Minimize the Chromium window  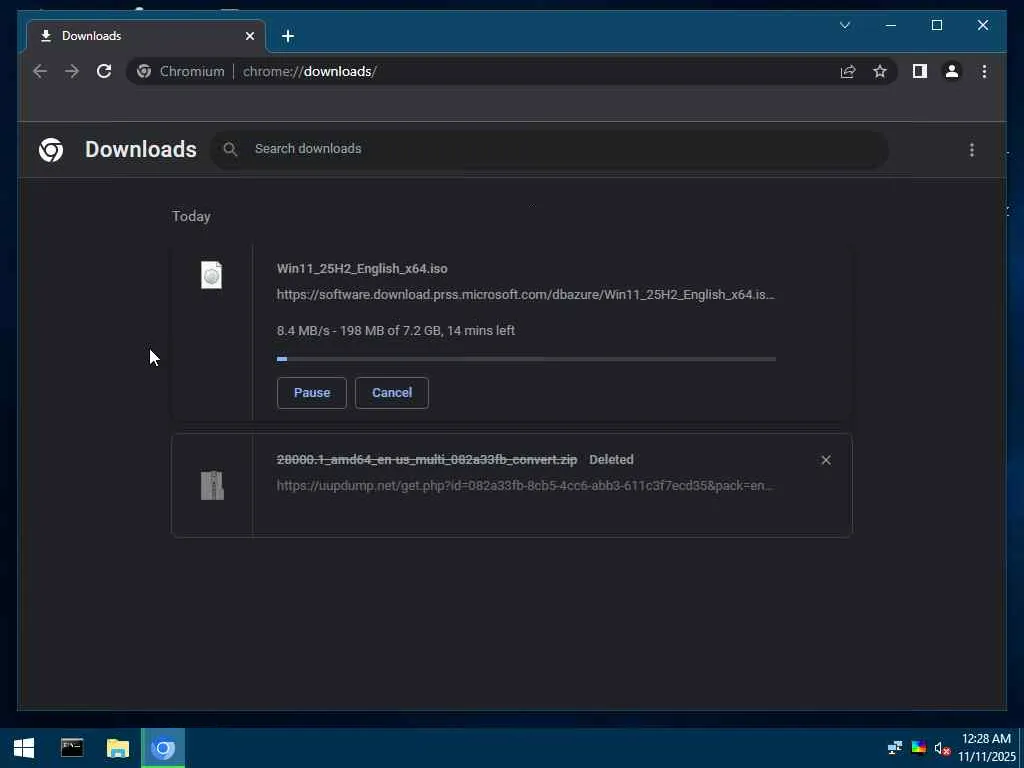coord(891,25)
